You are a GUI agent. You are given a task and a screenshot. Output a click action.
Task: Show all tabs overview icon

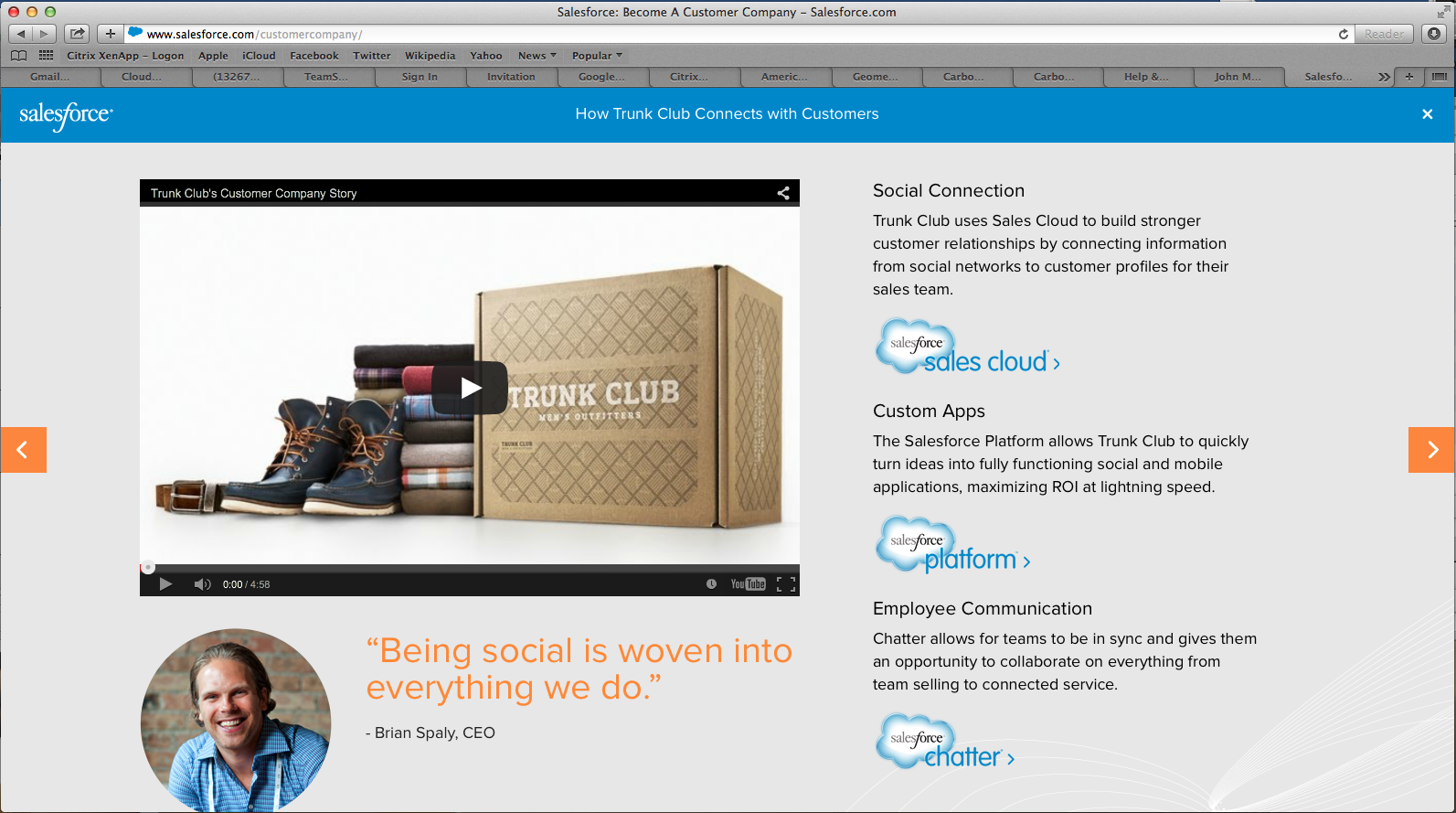[x=1440, y=77]
